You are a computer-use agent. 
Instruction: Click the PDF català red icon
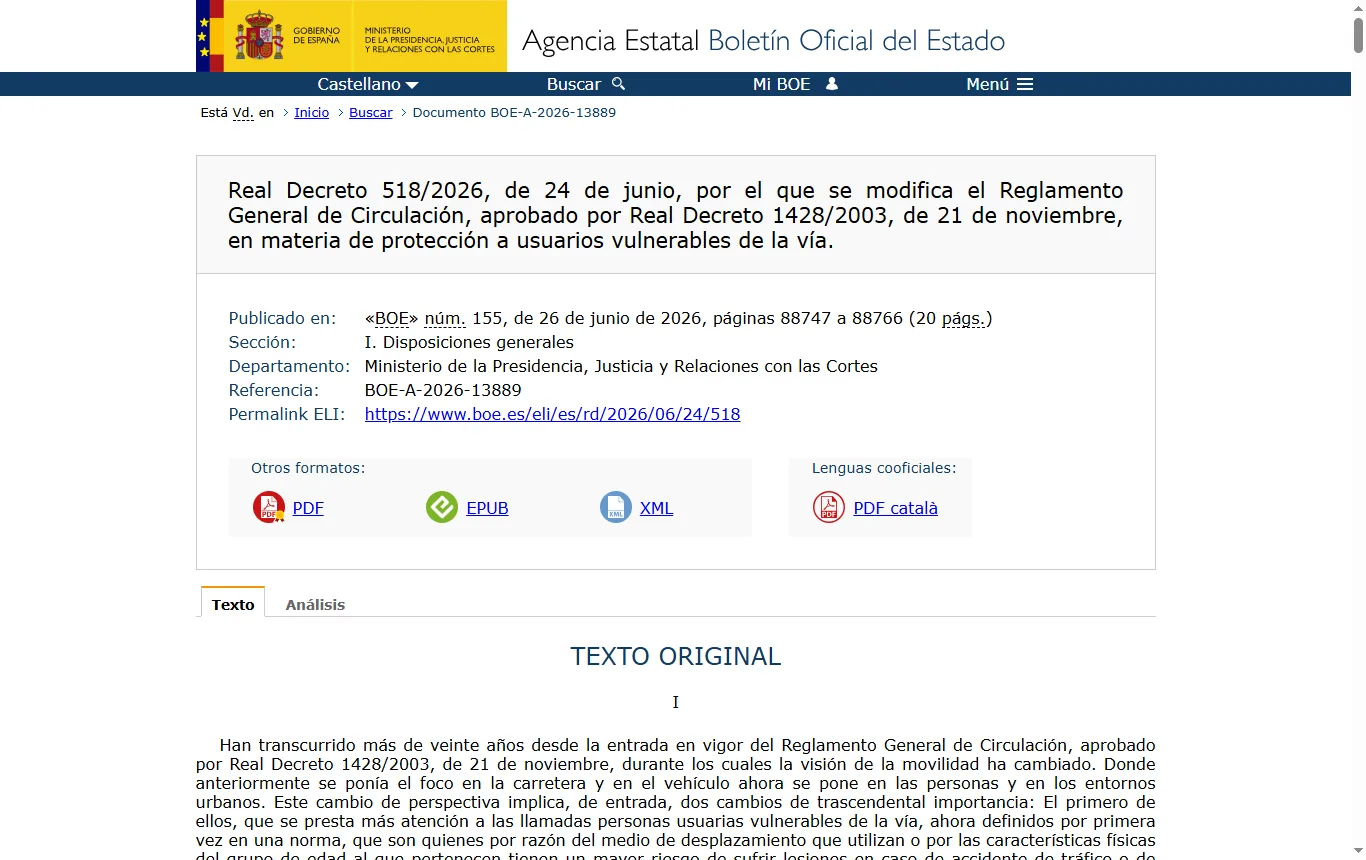click(829, 507)
